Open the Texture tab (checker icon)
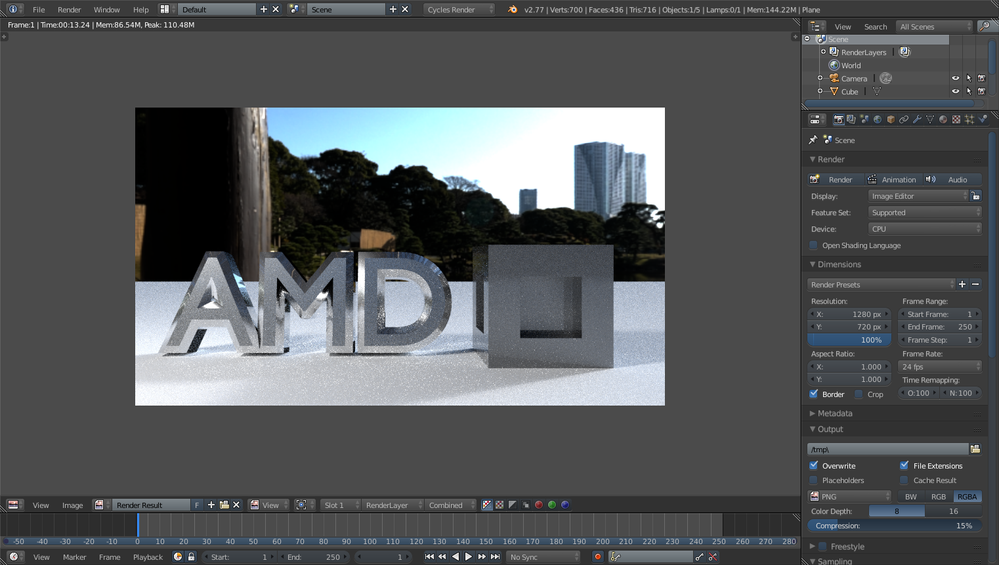999x565 pixels. 956,119
